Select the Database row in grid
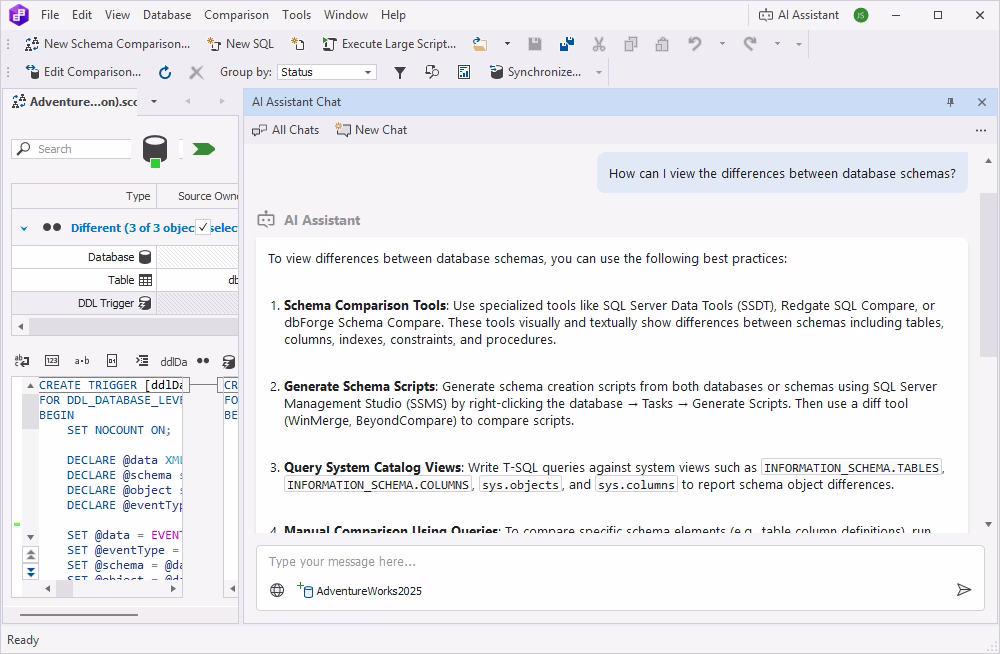 click(x=125, y=257)
